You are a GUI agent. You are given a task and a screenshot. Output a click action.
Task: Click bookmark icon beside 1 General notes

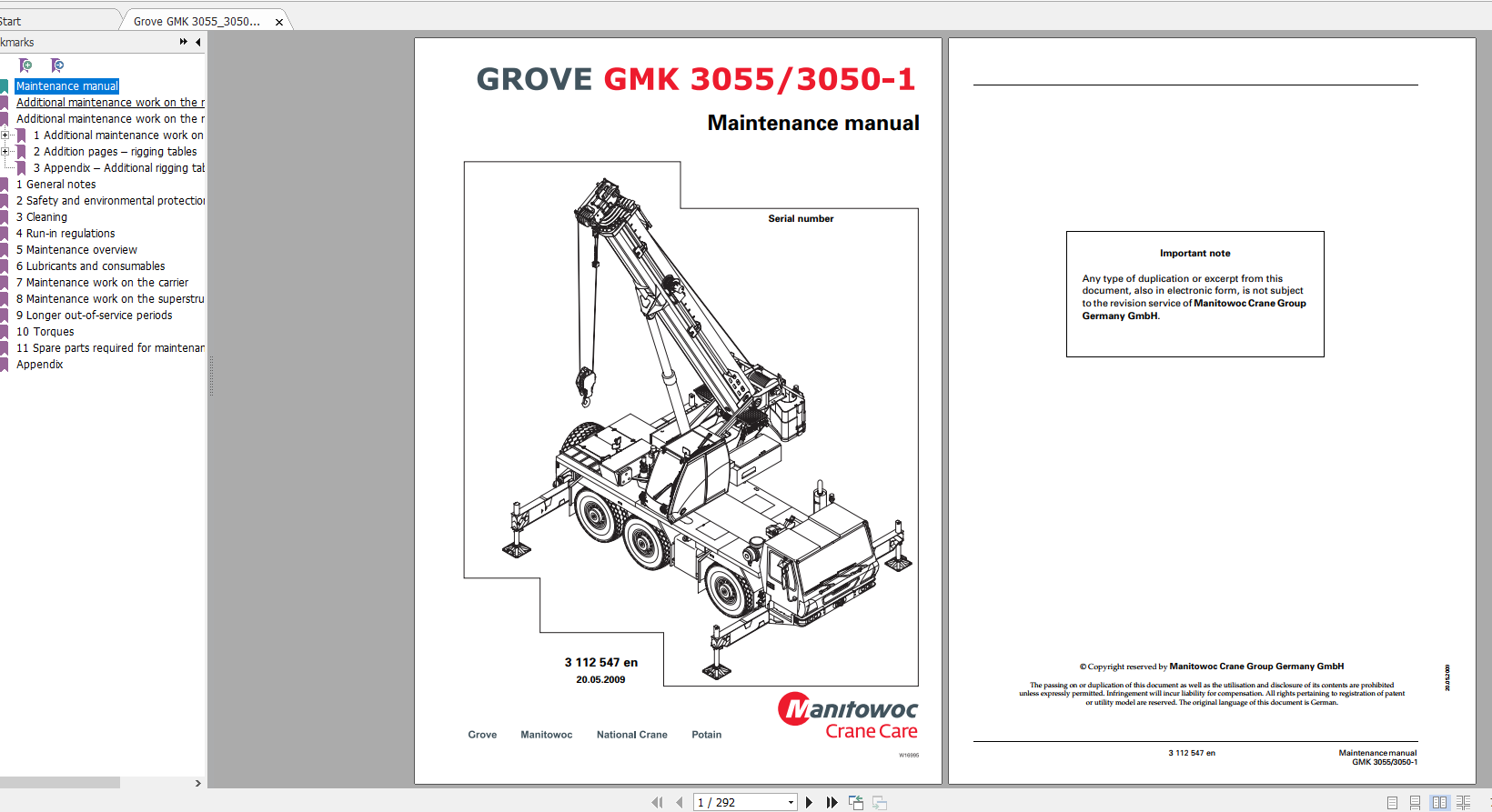pyautogui.click(x=4, y=184)
